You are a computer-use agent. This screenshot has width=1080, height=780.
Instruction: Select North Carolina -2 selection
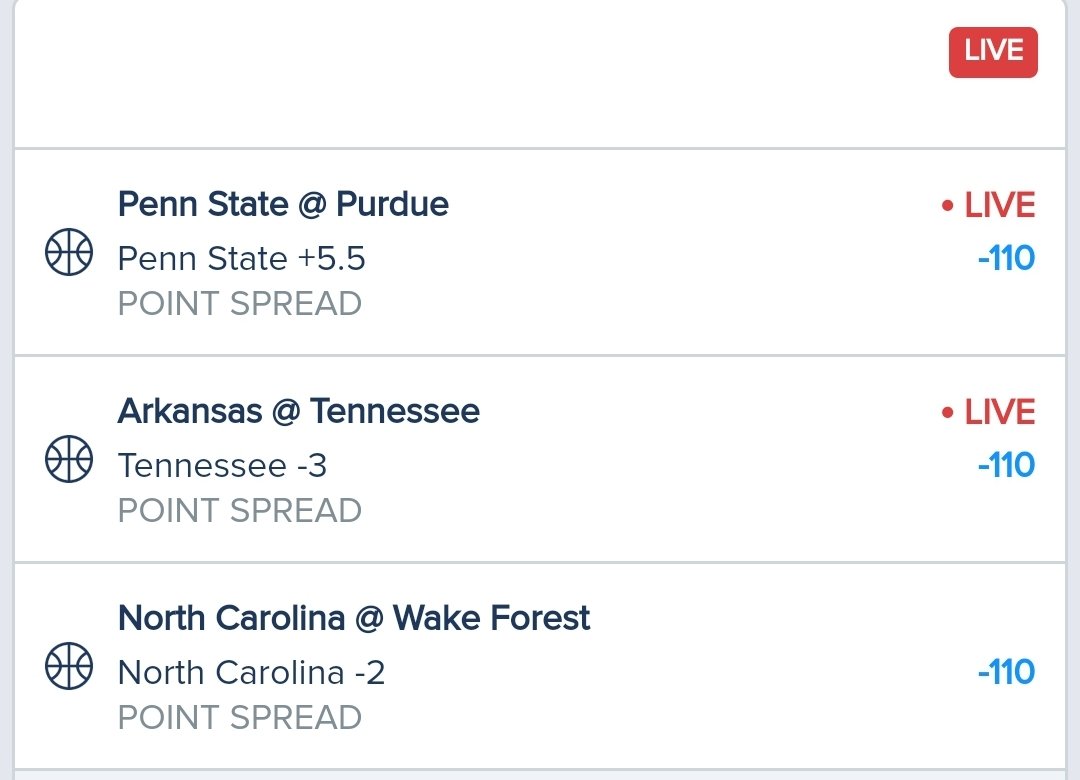coord(251,673)
